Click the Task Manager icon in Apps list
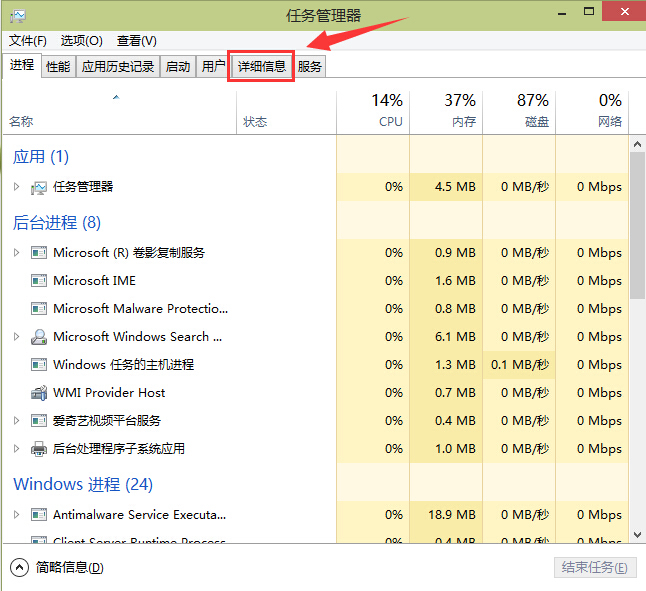This screenshot has width=646, height=591. pyautogui.click(x=39, y=187)
